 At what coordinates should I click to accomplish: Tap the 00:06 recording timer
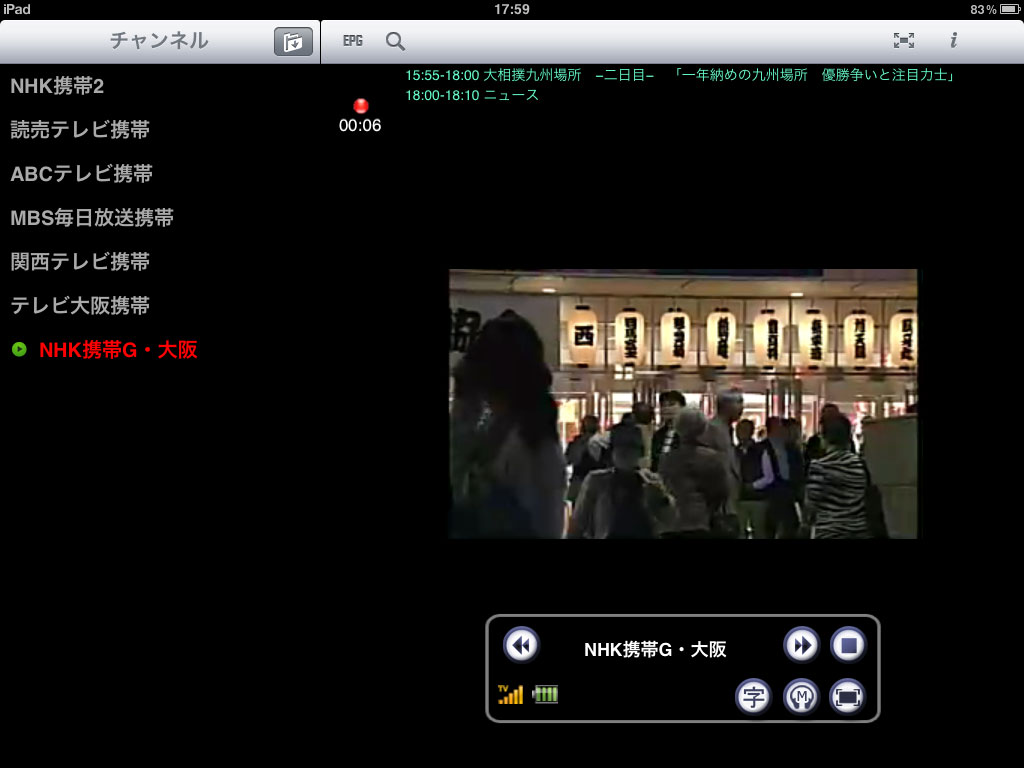[x=360, y=125]
